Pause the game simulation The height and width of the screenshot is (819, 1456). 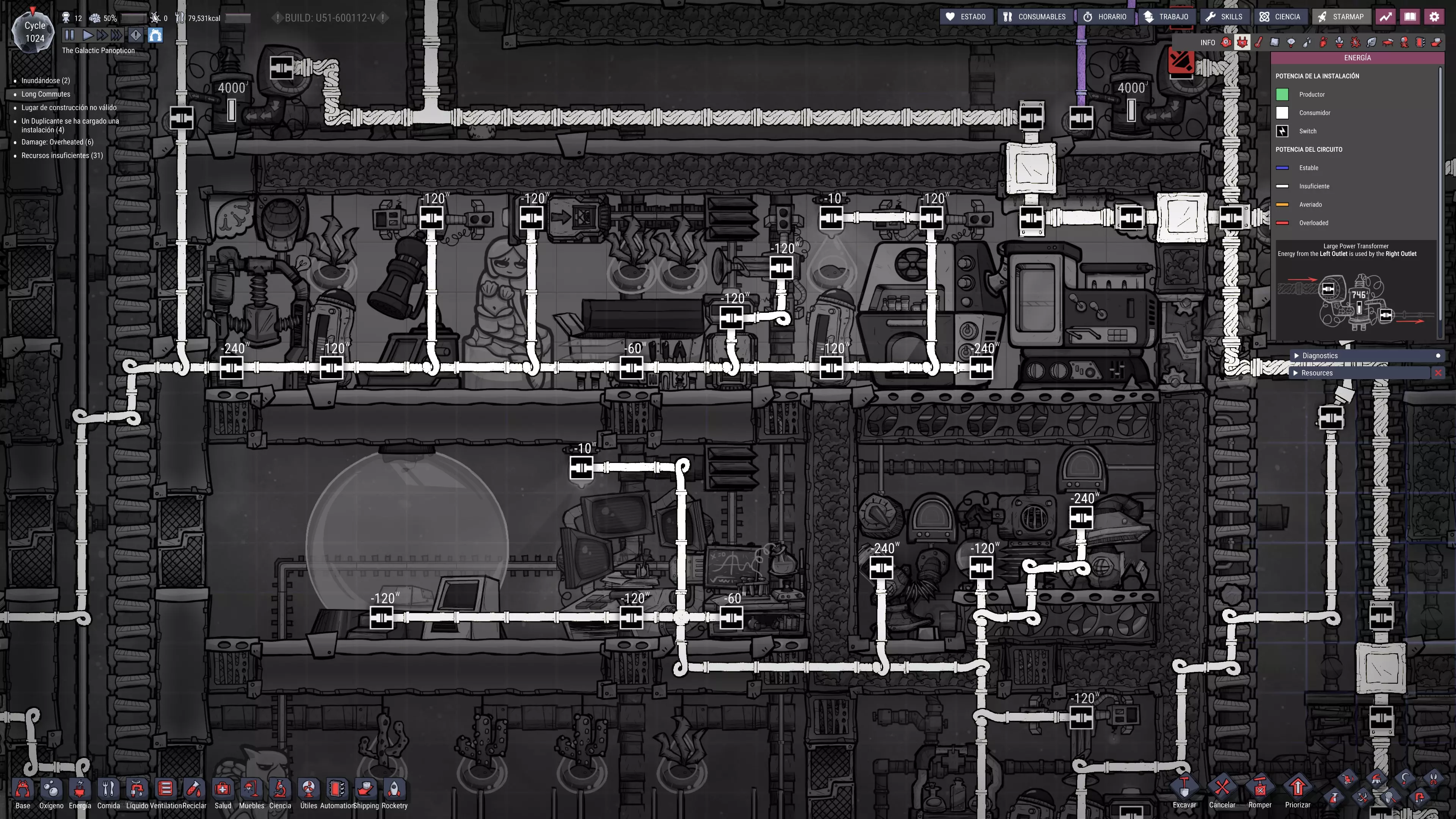pyautogui.click(x=69, y=36)
